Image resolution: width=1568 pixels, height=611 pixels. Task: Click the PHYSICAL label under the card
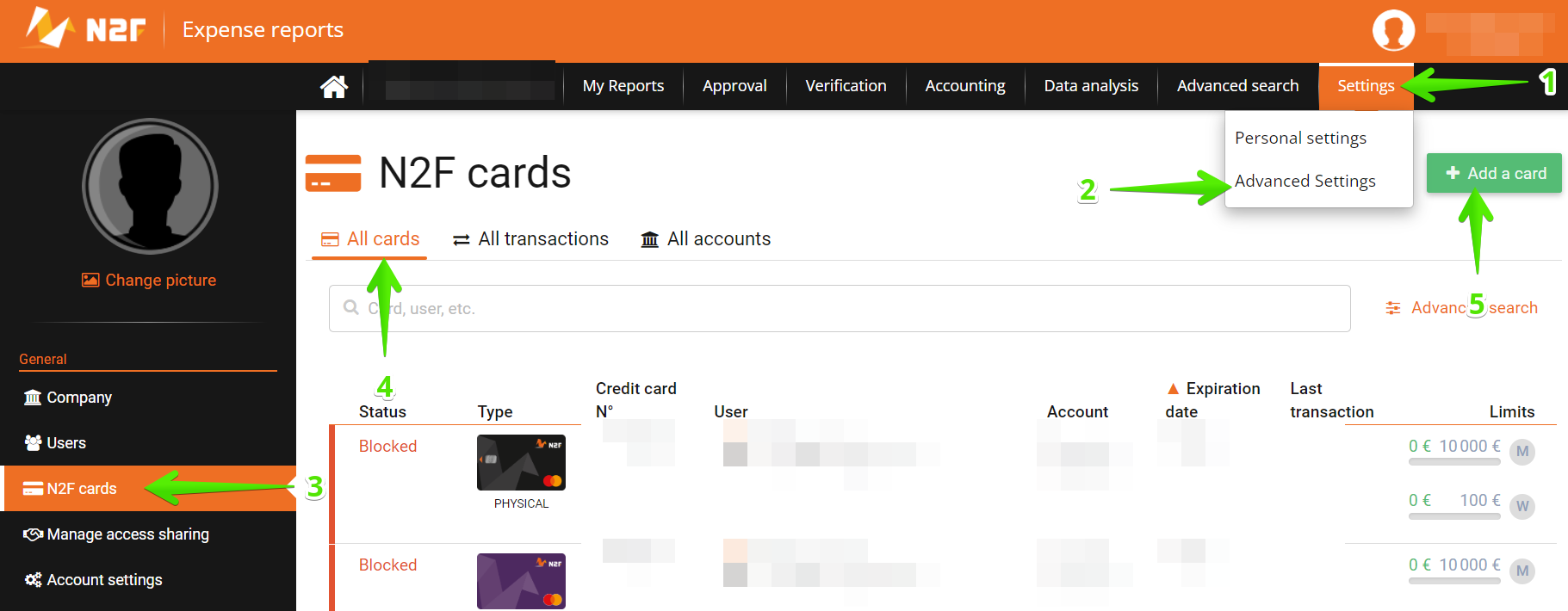click(521, 503)
